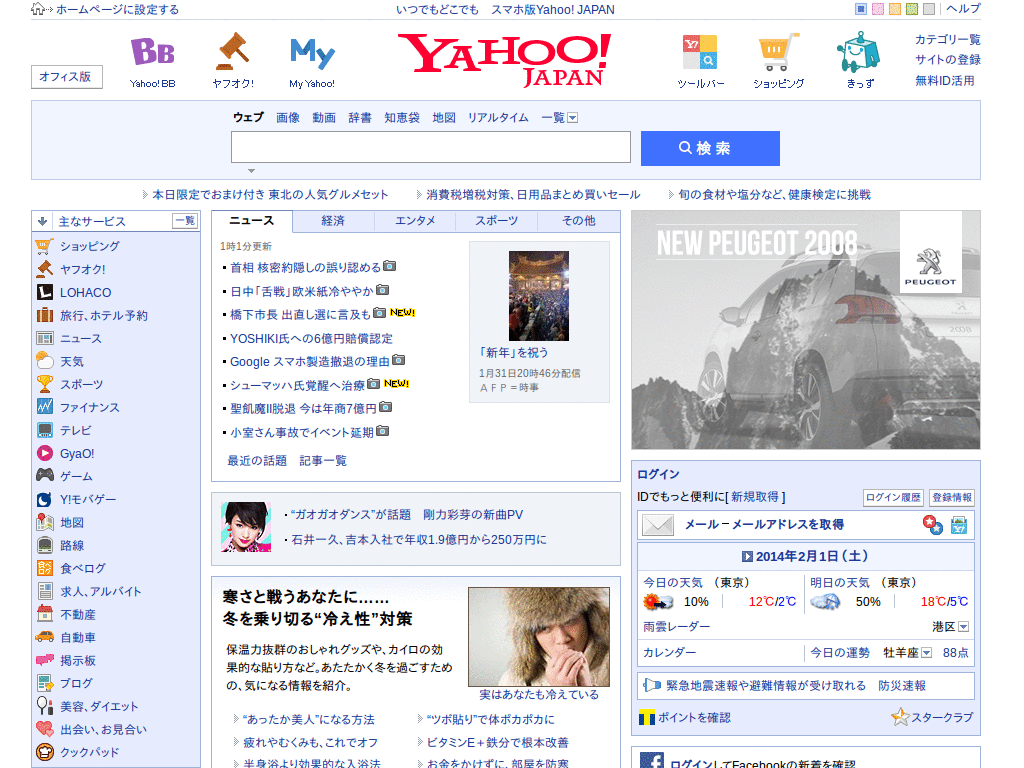Click inside the search input field

pos(430,147)
